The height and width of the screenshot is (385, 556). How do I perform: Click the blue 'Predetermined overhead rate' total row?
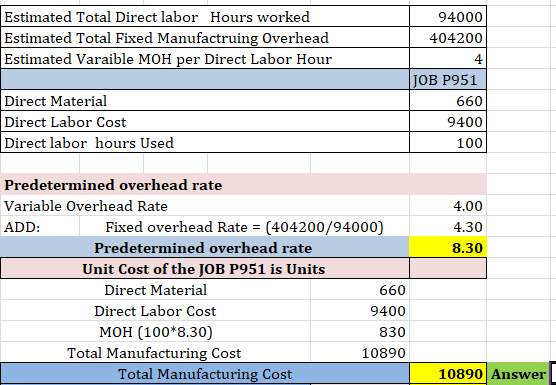tap(205, 247)
